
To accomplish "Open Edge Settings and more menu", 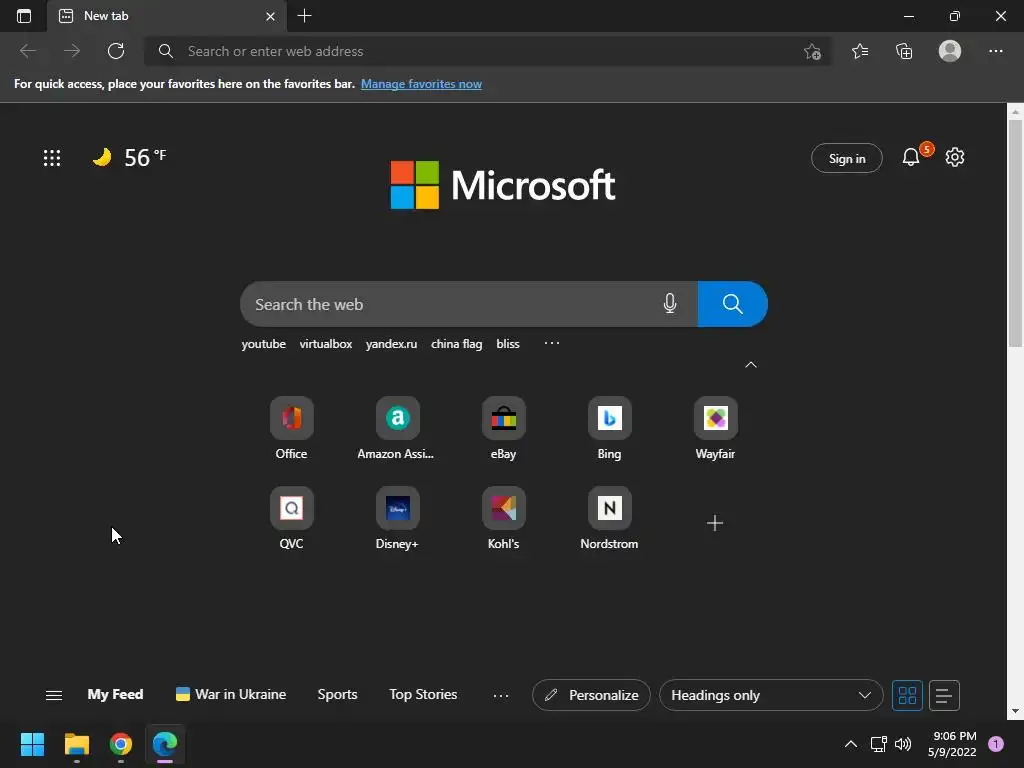I will point(995,51).
